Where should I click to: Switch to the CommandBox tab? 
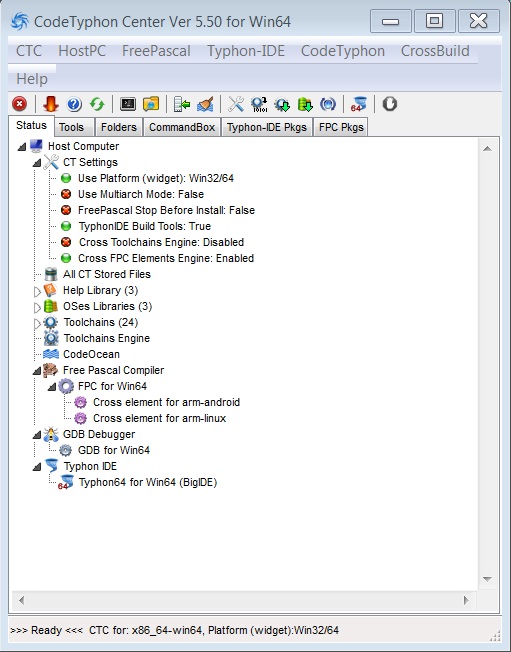(182, 127)
